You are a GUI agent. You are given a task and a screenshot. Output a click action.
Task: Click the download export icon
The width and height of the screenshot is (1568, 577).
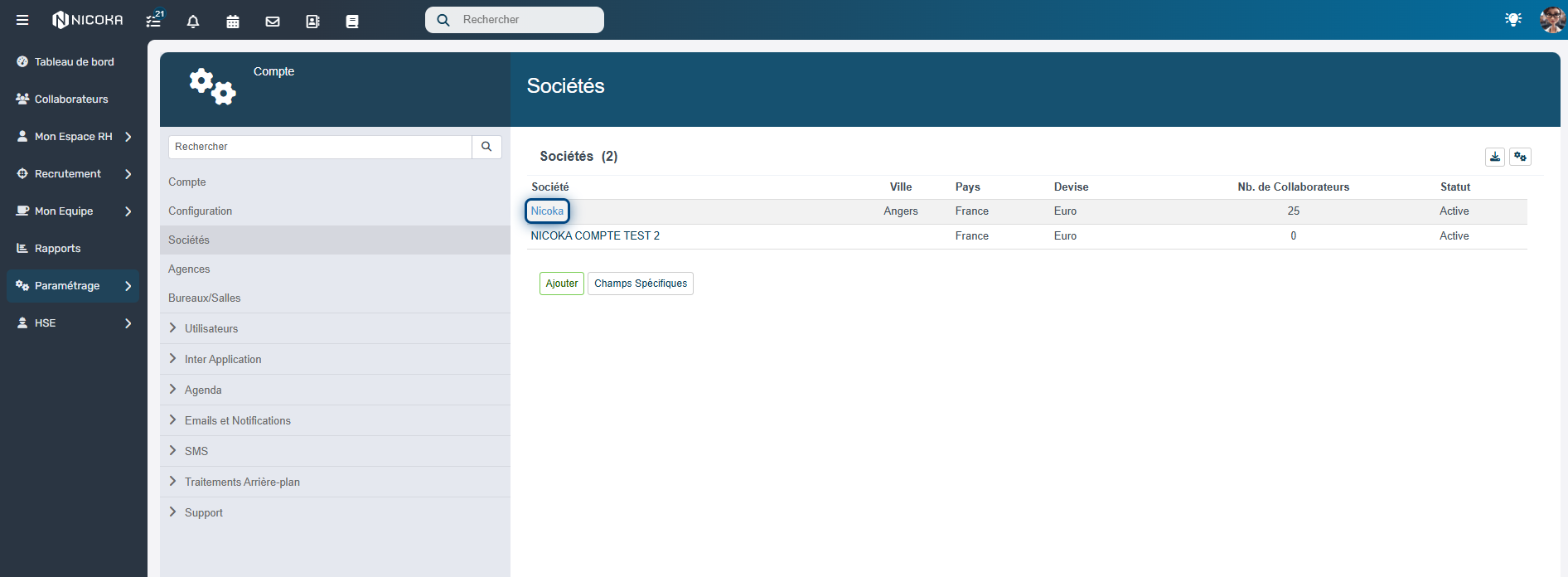pos(1495,157)
